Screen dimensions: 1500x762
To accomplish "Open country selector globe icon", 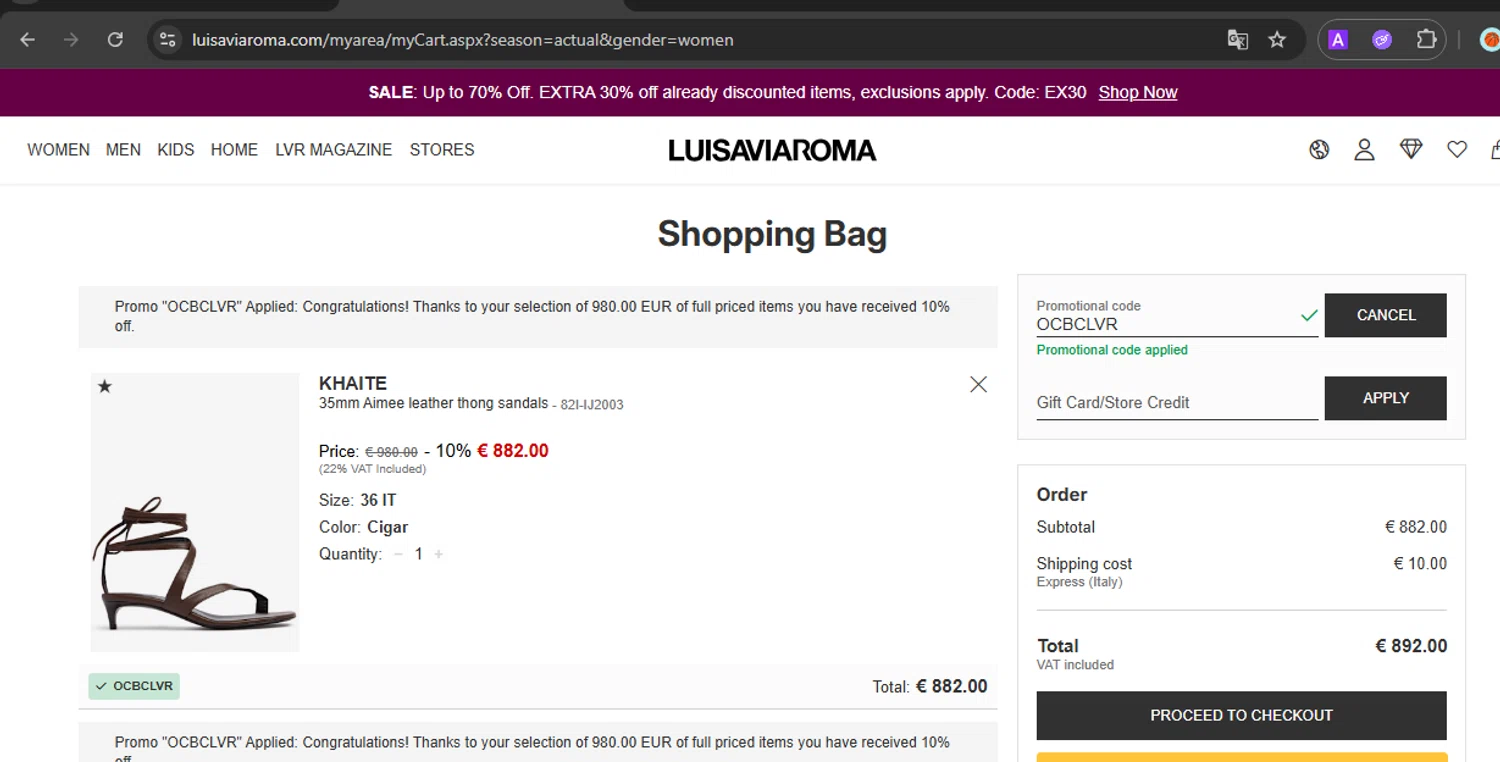I will pos(1319,150).
